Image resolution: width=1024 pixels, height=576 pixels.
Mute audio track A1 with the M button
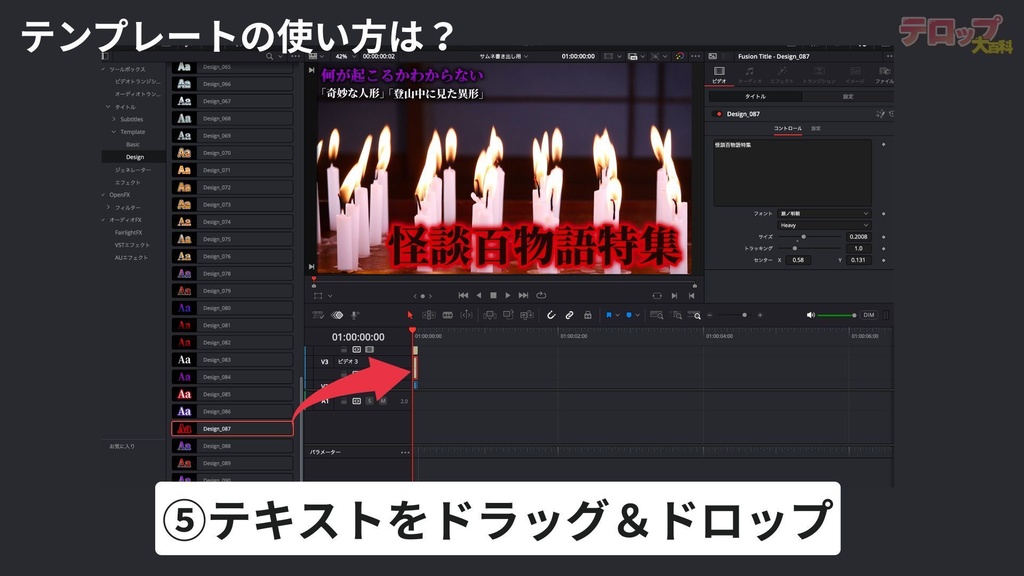click(x=383, y=401)
